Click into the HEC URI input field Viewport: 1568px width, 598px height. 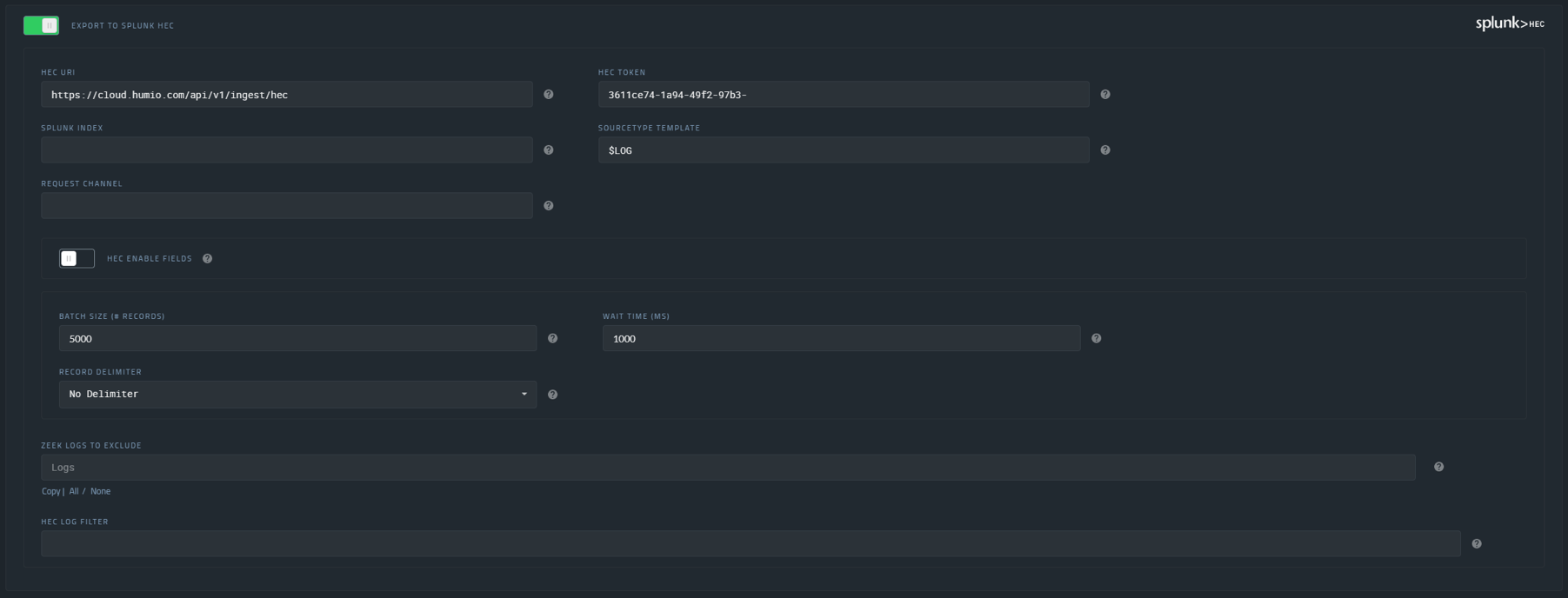[x=286, y=95]
